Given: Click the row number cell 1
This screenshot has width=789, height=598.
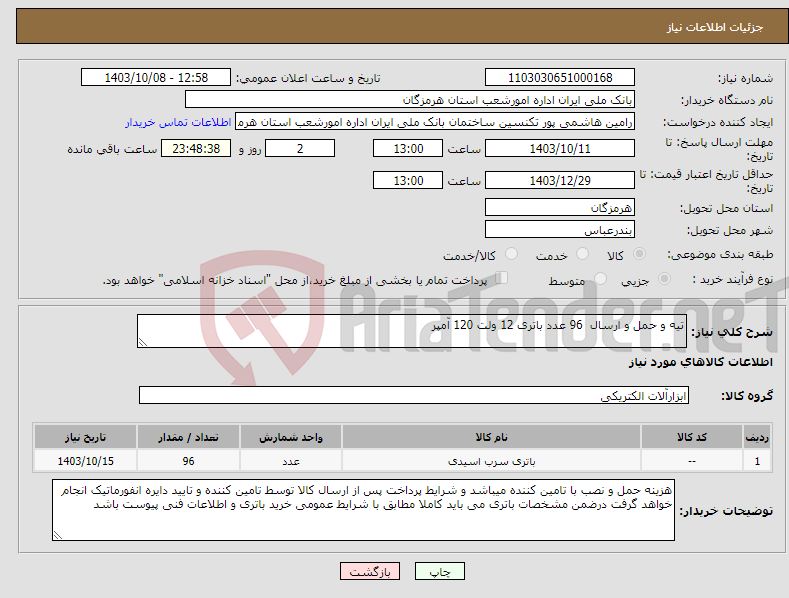Looking at the screenshot, I should [x=757, y=461].
